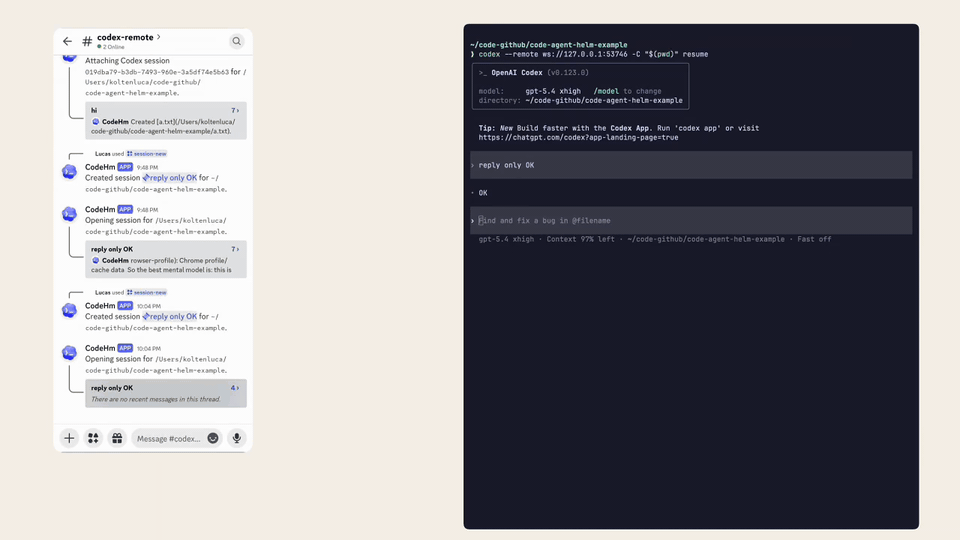The image size is (960, 540).
Task: Tap the microphone voice message icon
Action: coord(237,438)
